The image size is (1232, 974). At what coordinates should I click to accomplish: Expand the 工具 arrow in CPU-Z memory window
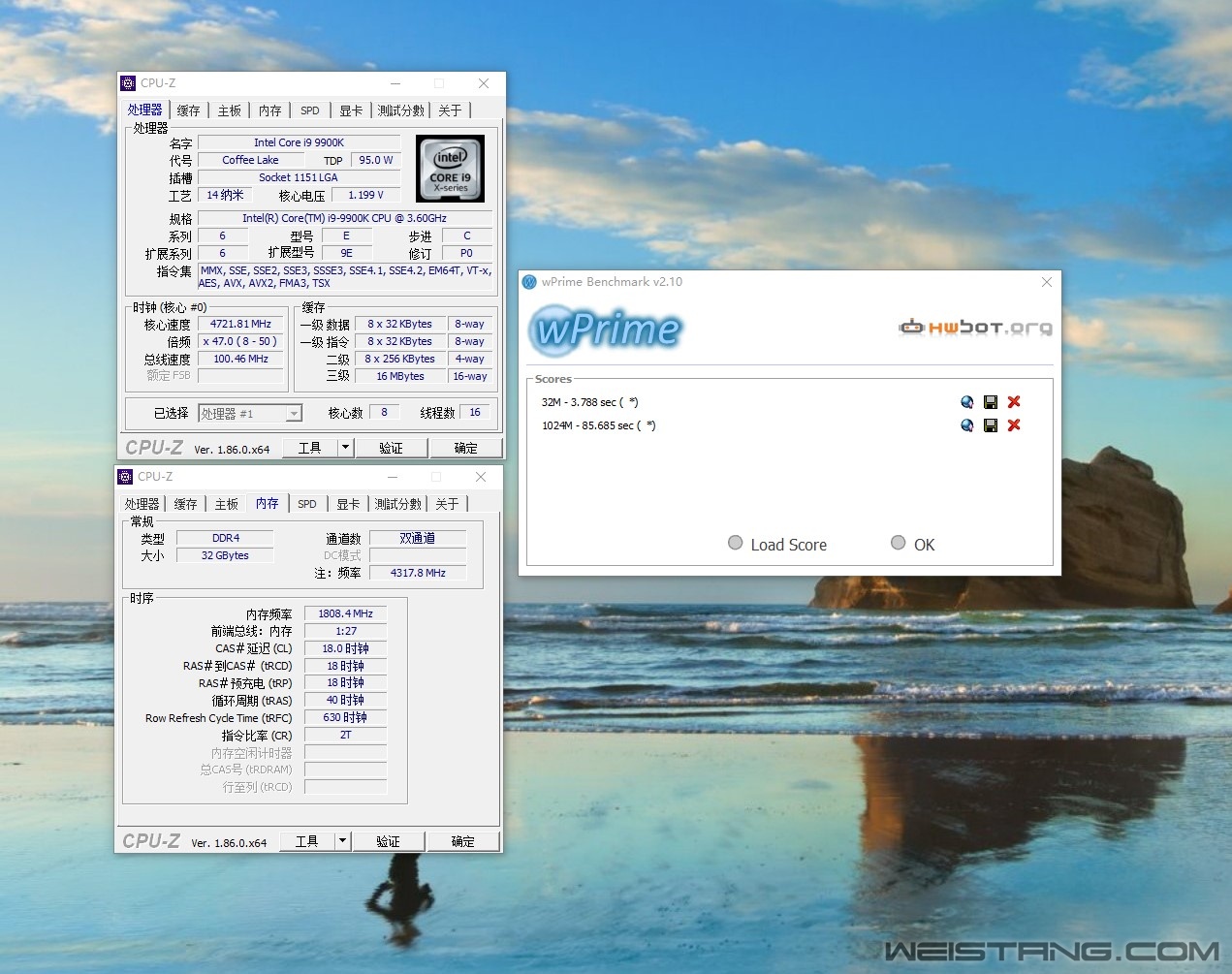(342, 841)
